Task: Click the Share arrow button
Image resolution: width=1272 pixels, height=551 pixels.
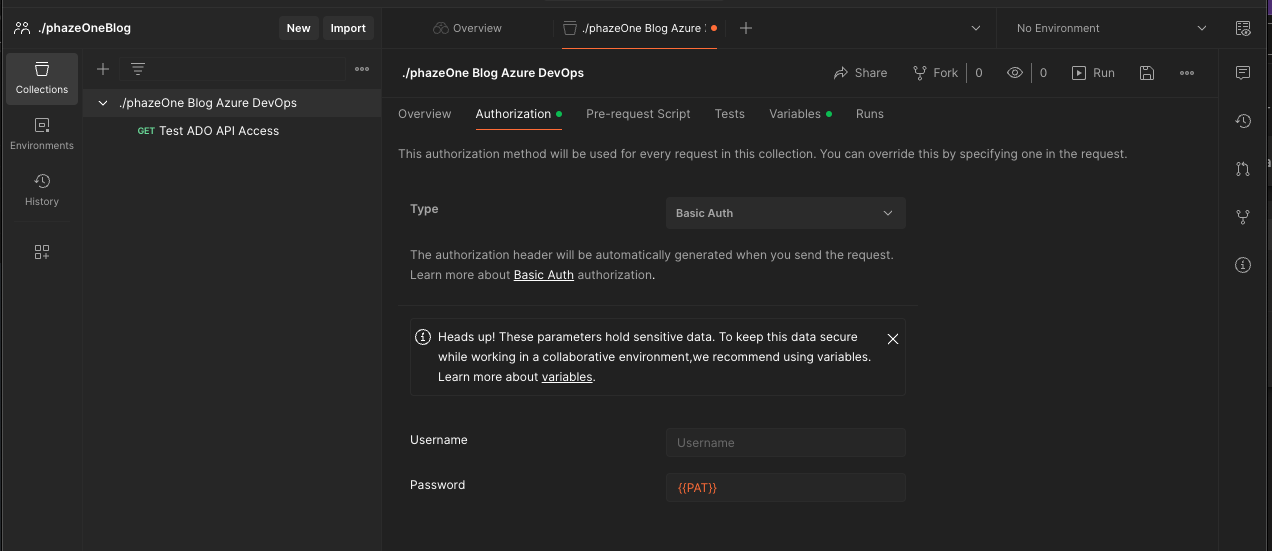Action: (860, 73)
